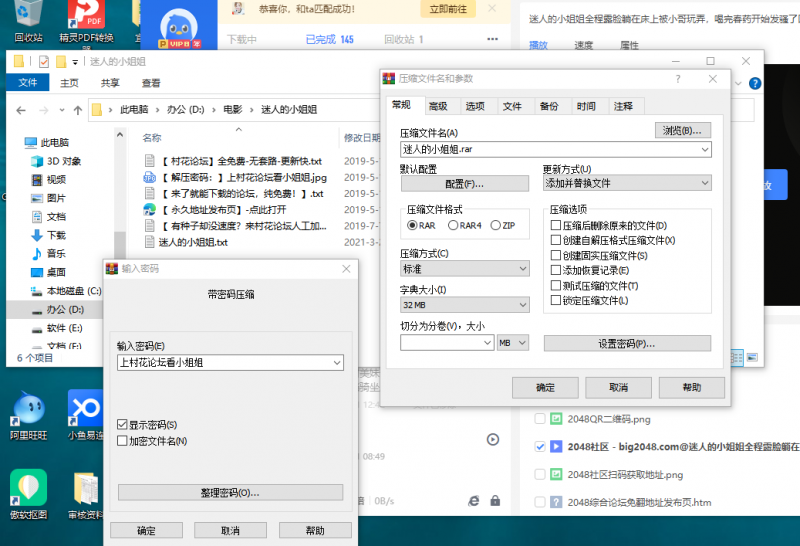
Task: Open the 傲软抠图 desktop icon
Action: (28, 490)
